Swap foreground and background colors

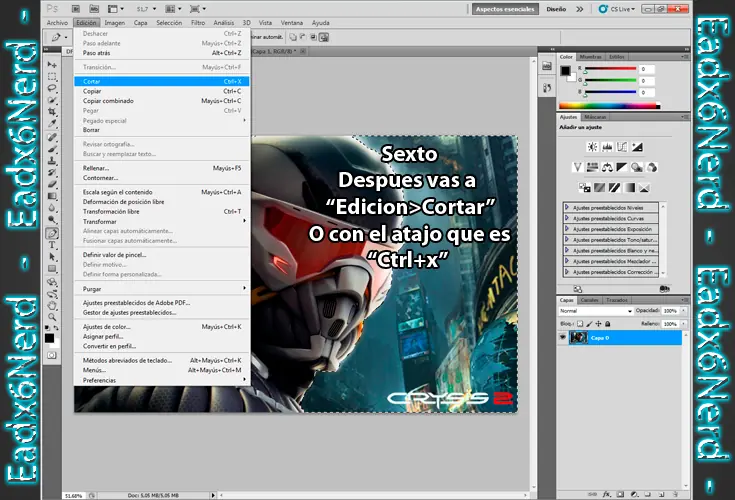(56, 328)
